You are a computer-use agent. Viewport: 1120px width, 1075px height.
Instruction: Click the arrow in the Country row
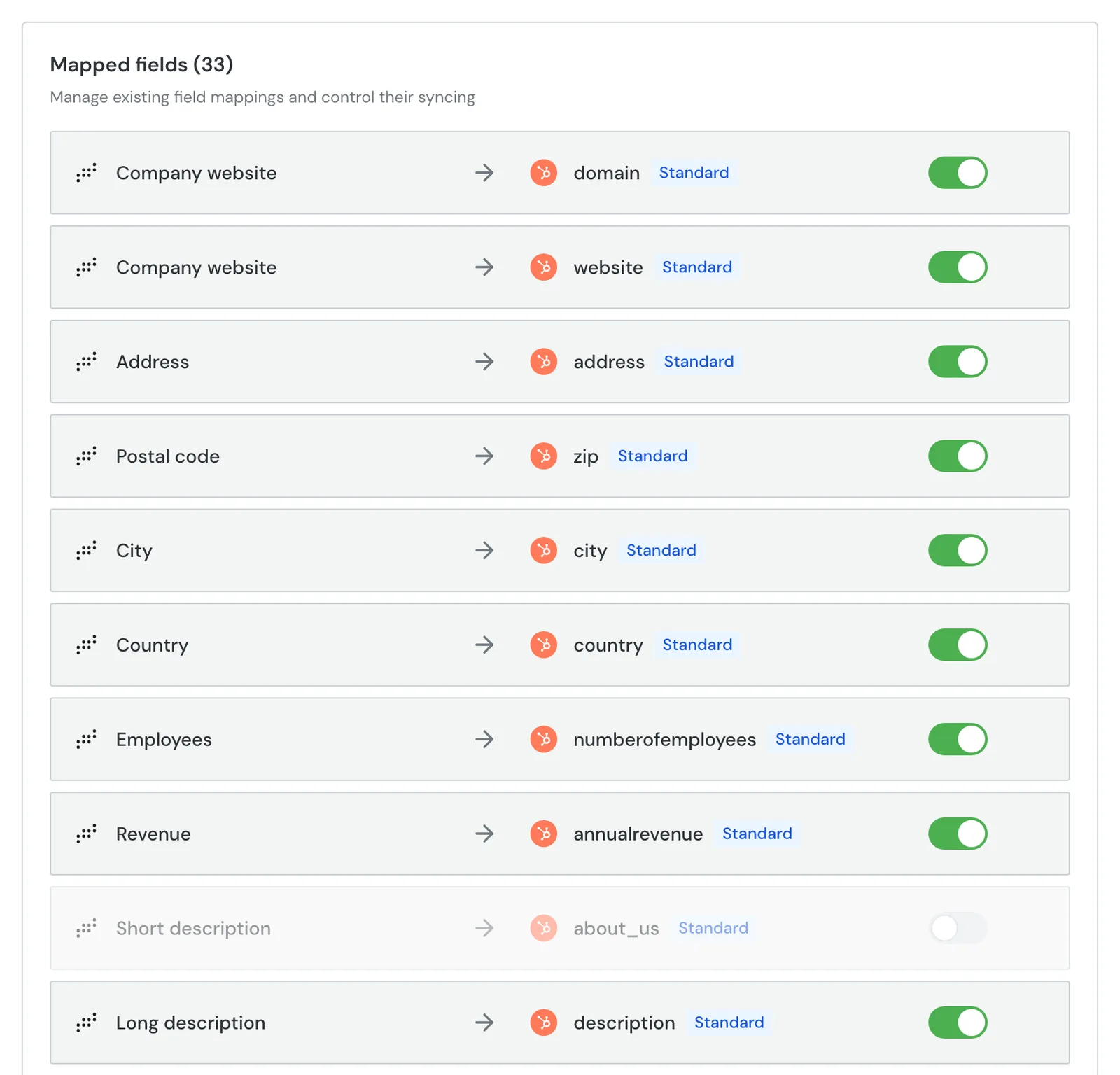484,645
